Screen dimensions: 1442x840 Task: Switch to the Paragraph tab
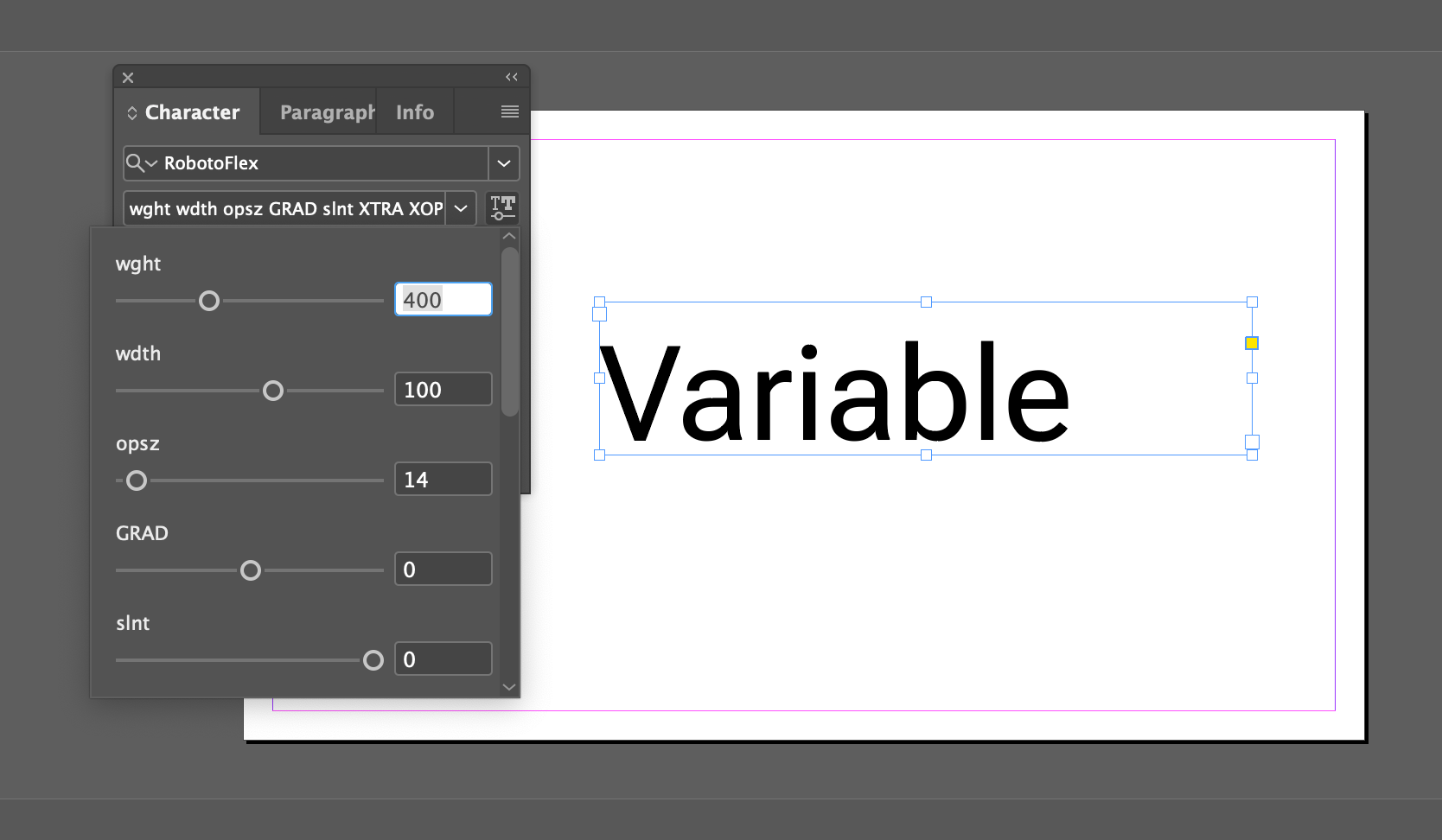pos(327,112)
